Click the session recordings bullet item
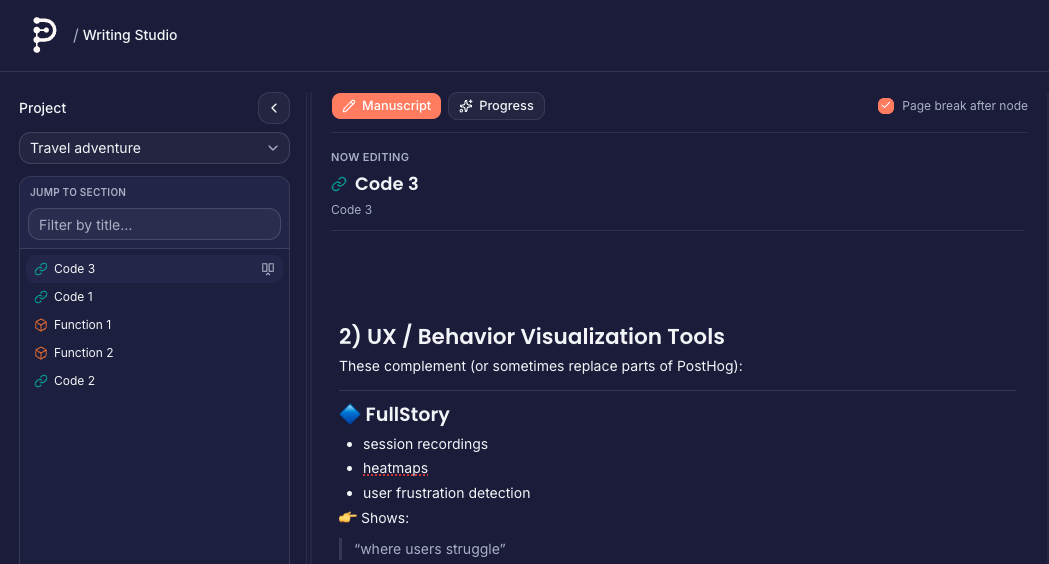 (425, 444)
